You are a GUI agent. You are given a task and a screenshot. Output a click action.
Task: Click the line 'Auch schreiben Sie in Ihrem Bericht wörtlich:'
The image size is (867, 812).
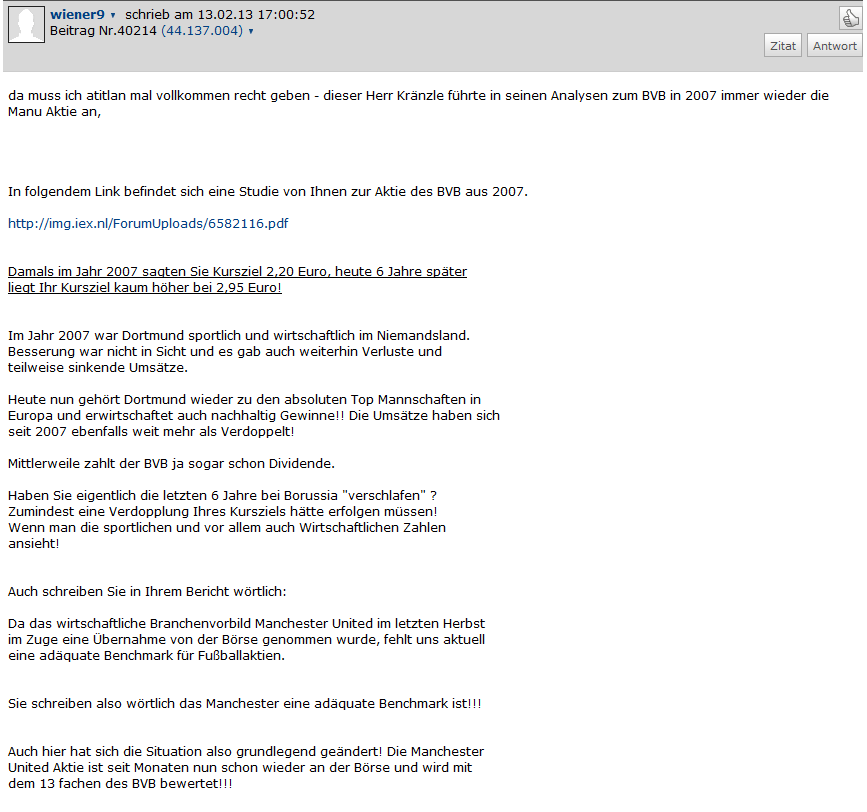147,591
